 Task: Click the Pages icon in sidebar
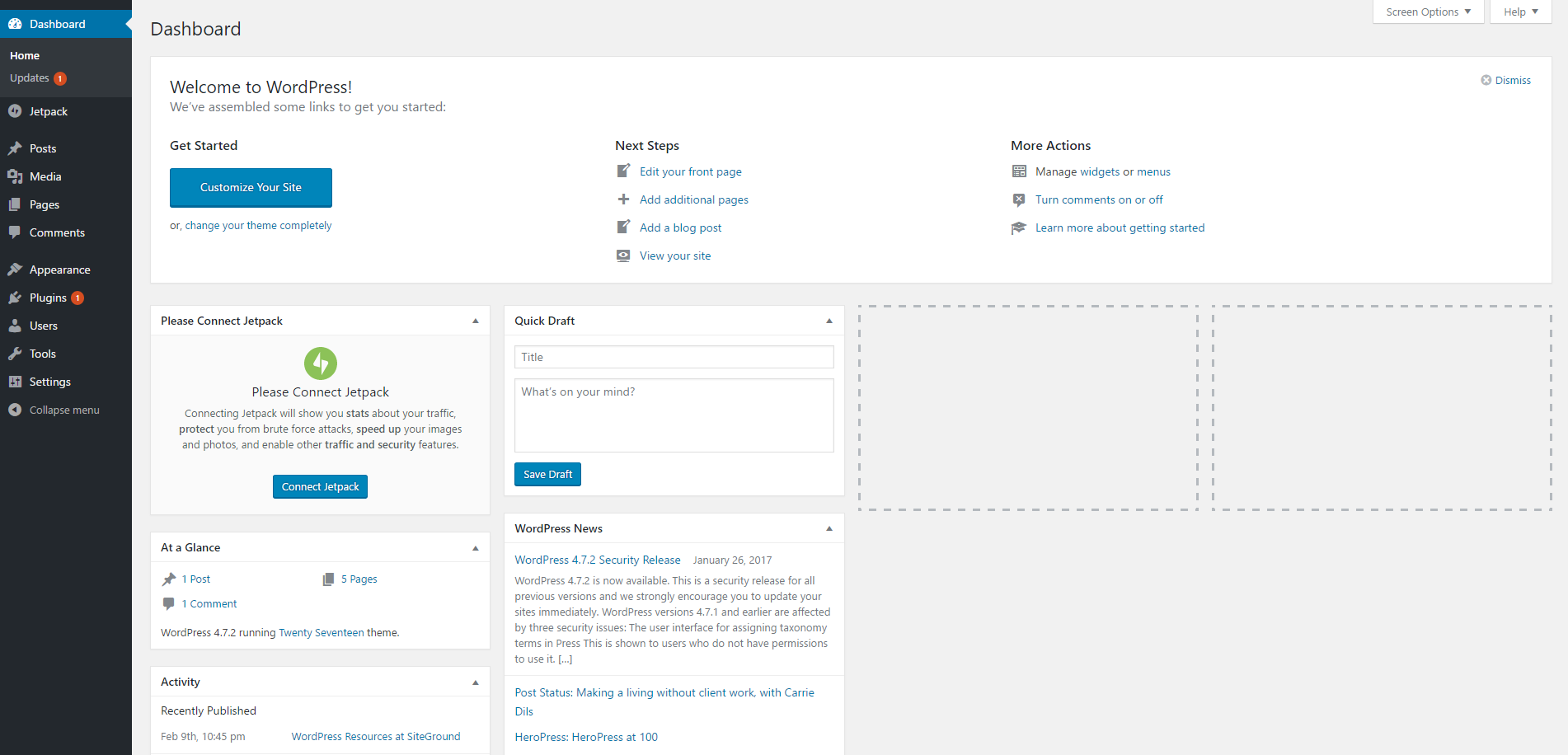click(x=15, y=204)
